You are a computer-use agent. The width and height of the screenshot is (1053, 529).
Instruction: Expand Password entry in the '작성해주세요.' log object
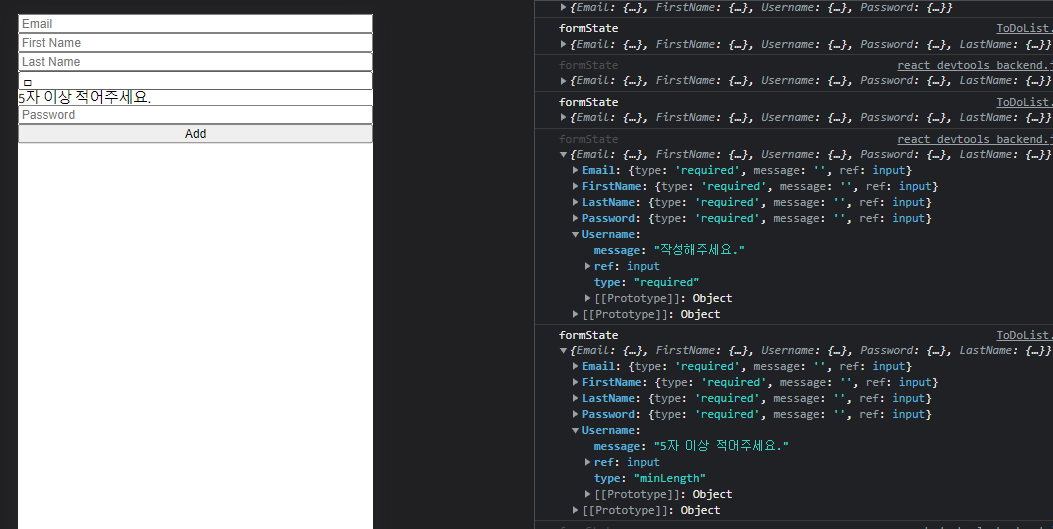click(x=576, y=218)
